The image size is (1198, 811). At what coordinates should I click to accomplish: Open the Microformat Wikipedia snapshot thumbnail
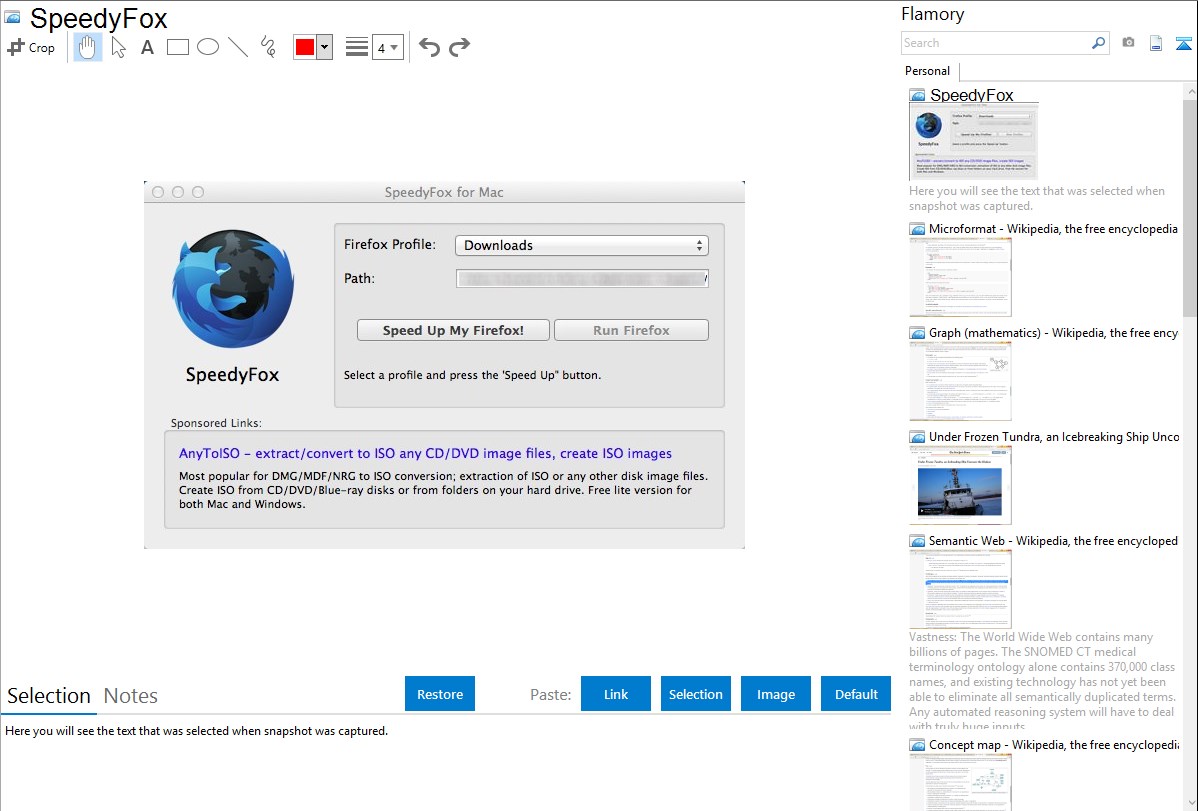pos(960,277)
